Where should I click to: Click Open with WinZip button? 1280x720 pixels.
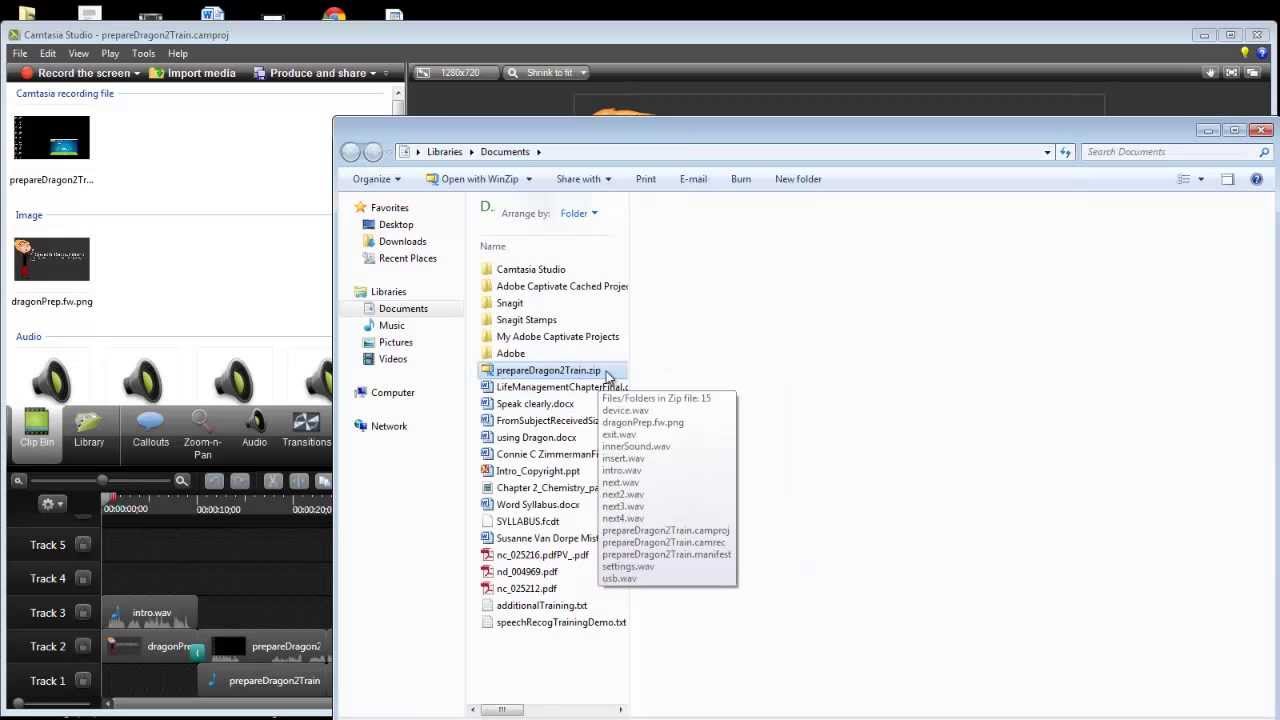471,179
